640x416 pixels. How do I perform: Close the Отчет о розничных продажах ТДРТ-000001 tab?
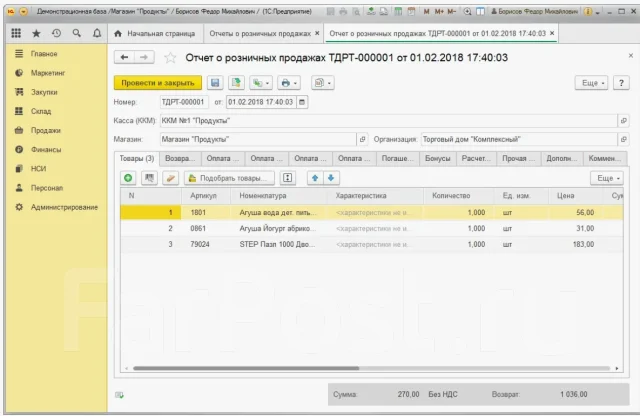click(552, 33)
